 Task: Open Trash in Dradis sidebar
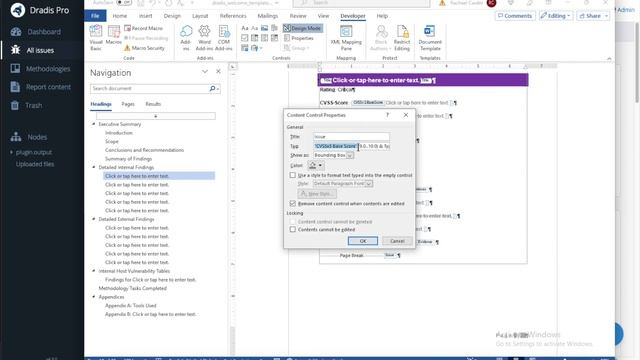pos(26,105)
